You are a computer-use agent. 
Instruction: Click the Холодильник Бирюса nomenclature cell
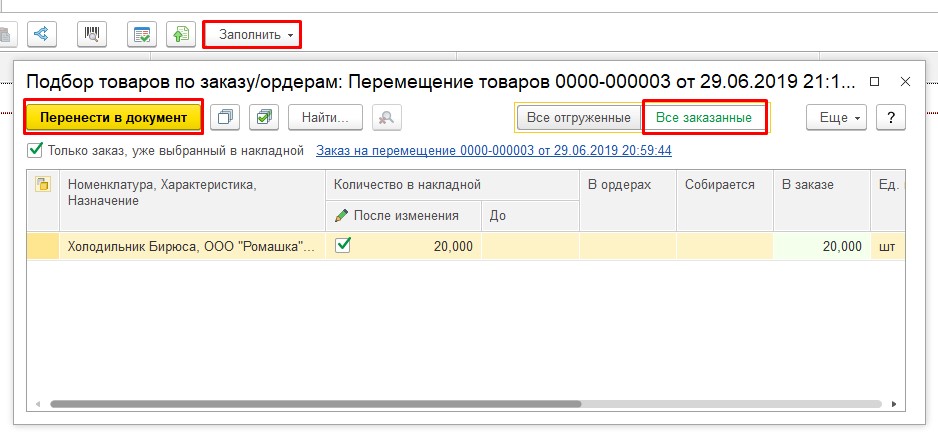192,246
